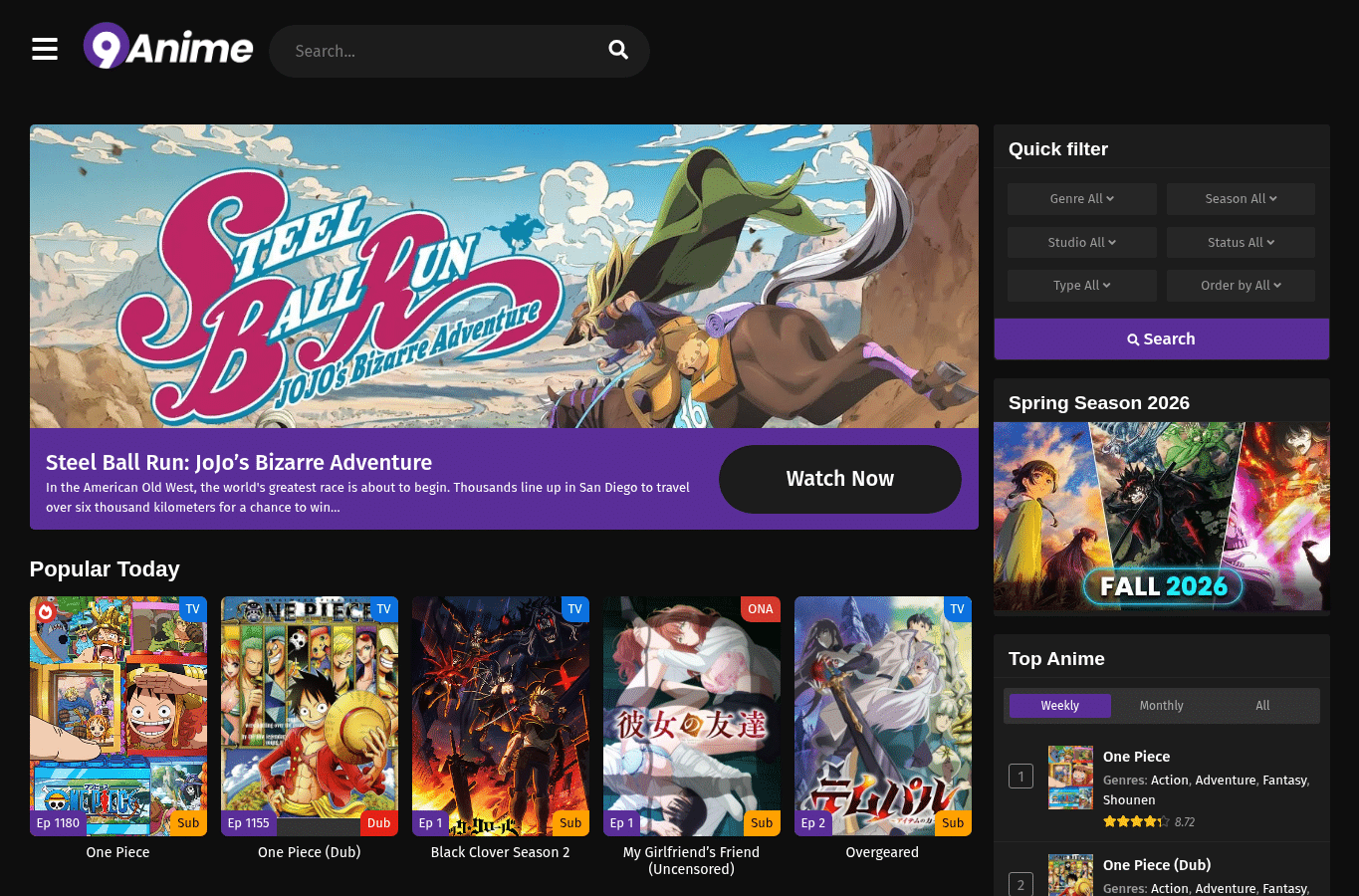Expand the Order by All dropdown

(x=1241, y=286)
